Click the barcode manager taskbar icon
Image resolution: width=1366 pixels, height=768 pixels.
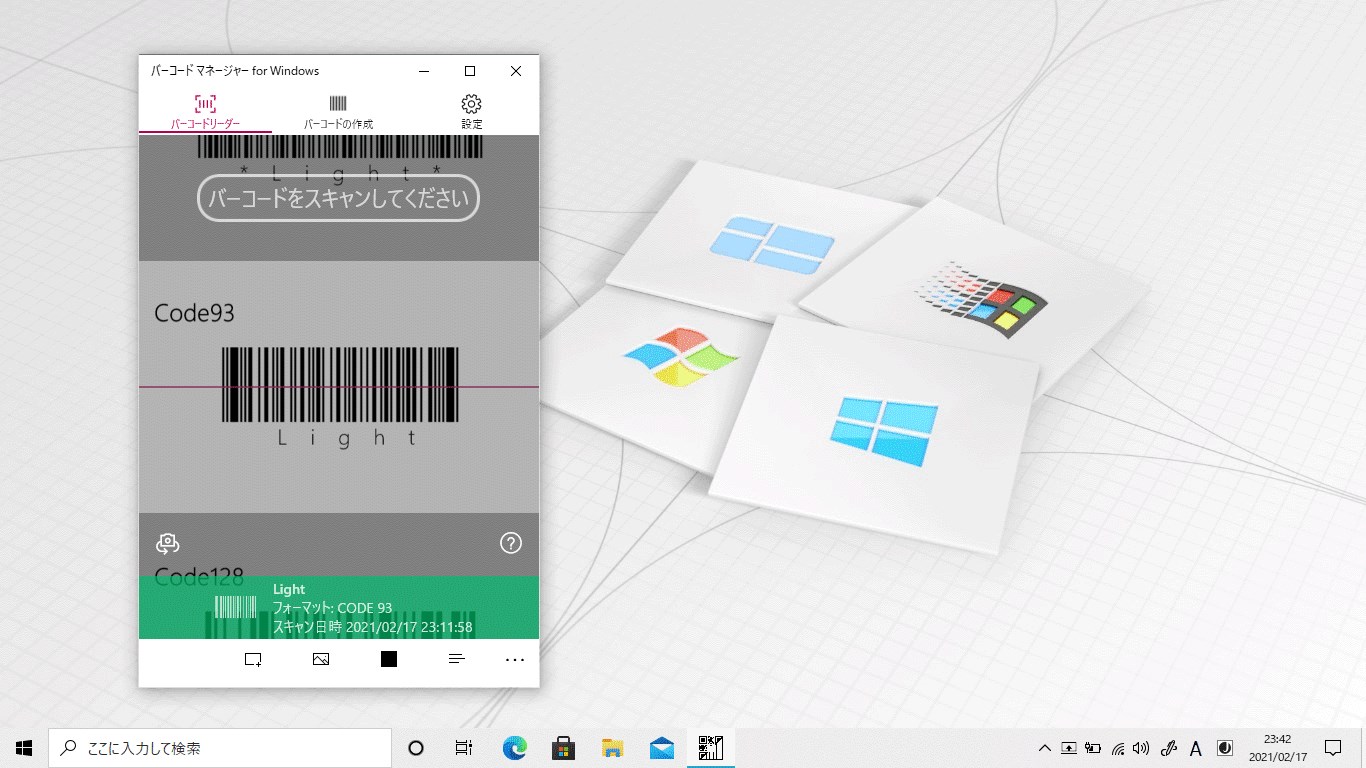(711, 748)
